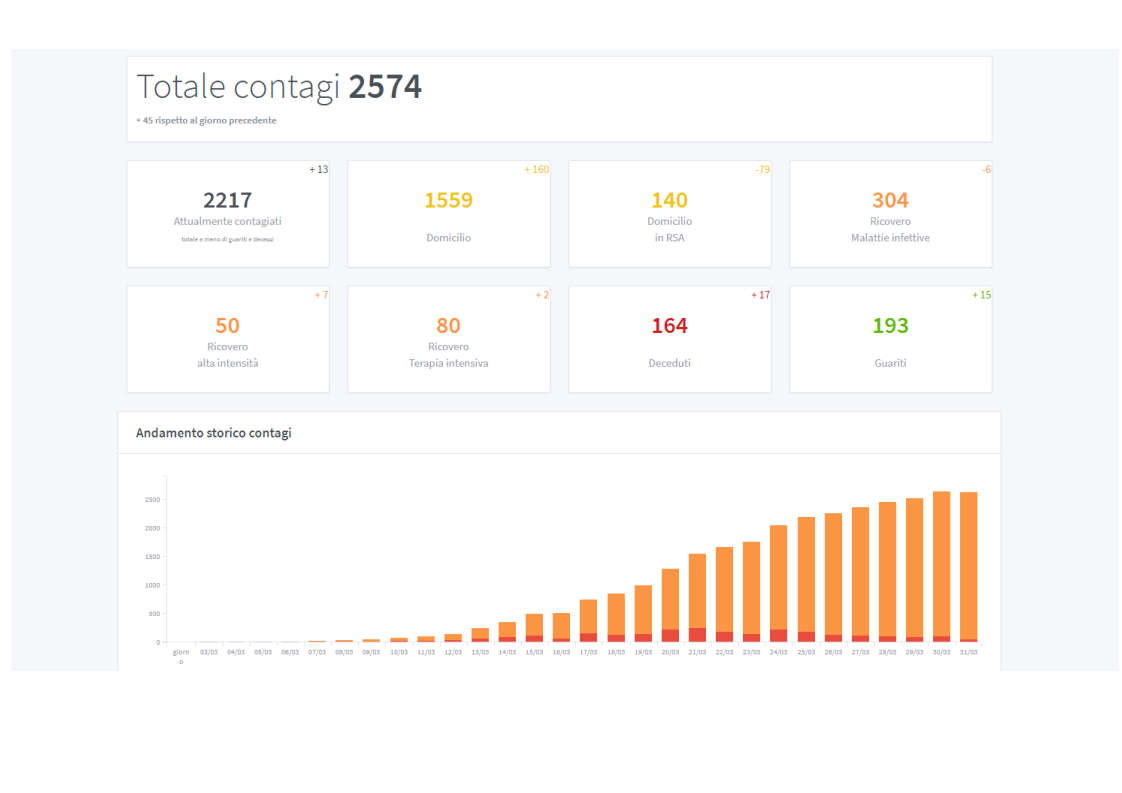Select the Deceduti 164 card

coord(669,339)
